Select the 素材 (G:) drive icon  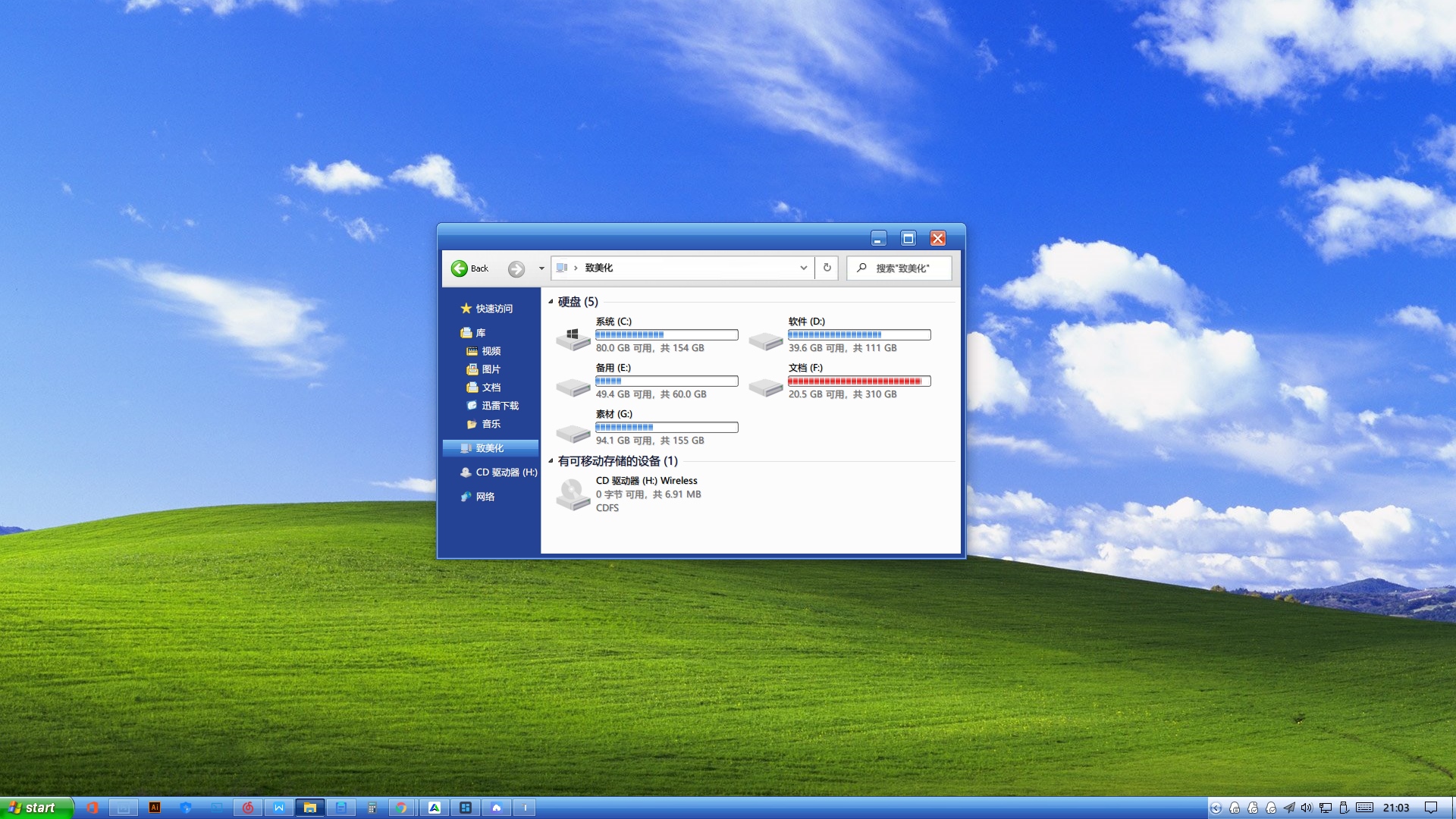tap(573, 434)
